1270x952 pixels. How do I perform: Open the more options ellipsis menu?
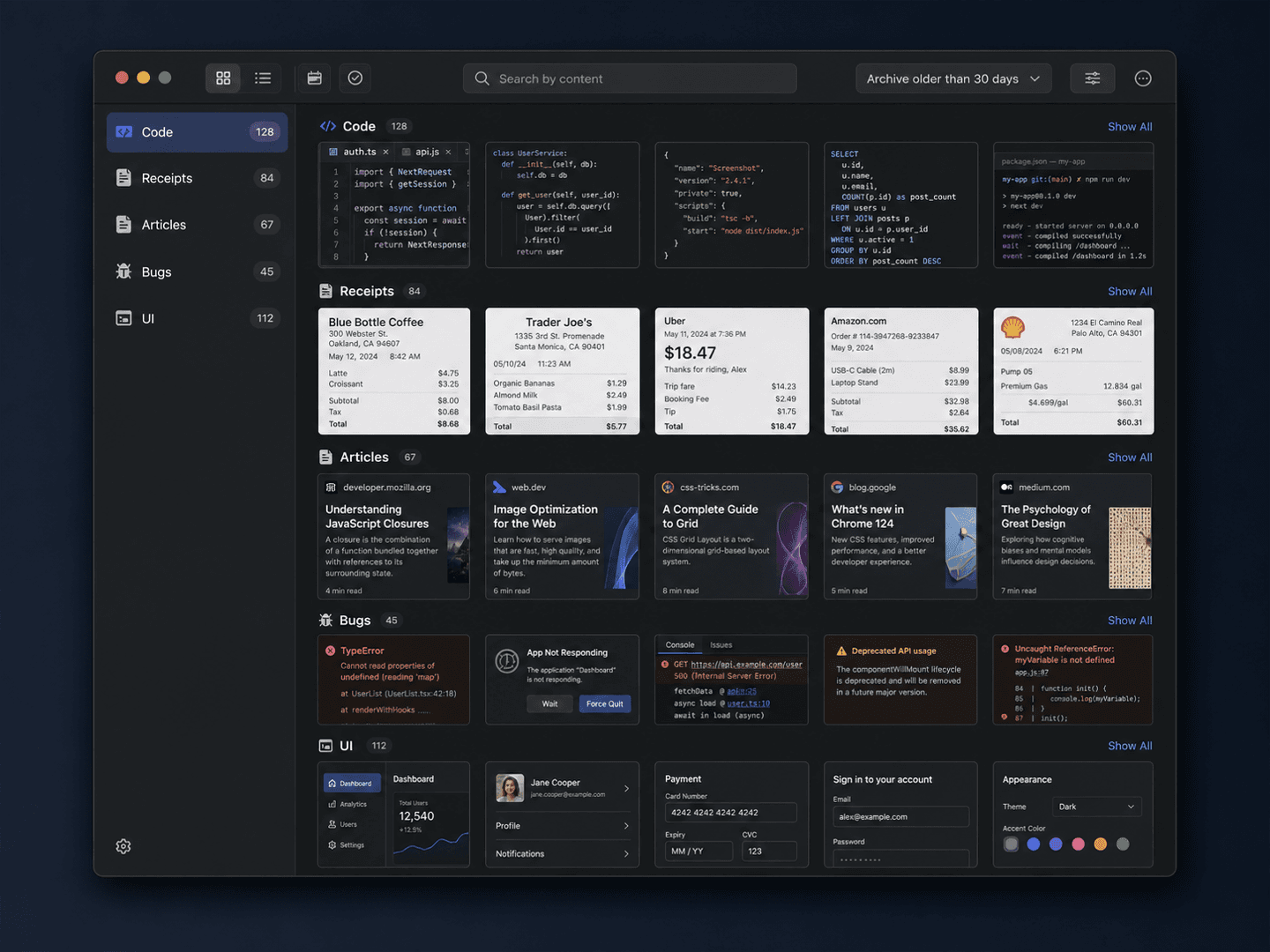pyautogui.click(x=1143, y=78)
